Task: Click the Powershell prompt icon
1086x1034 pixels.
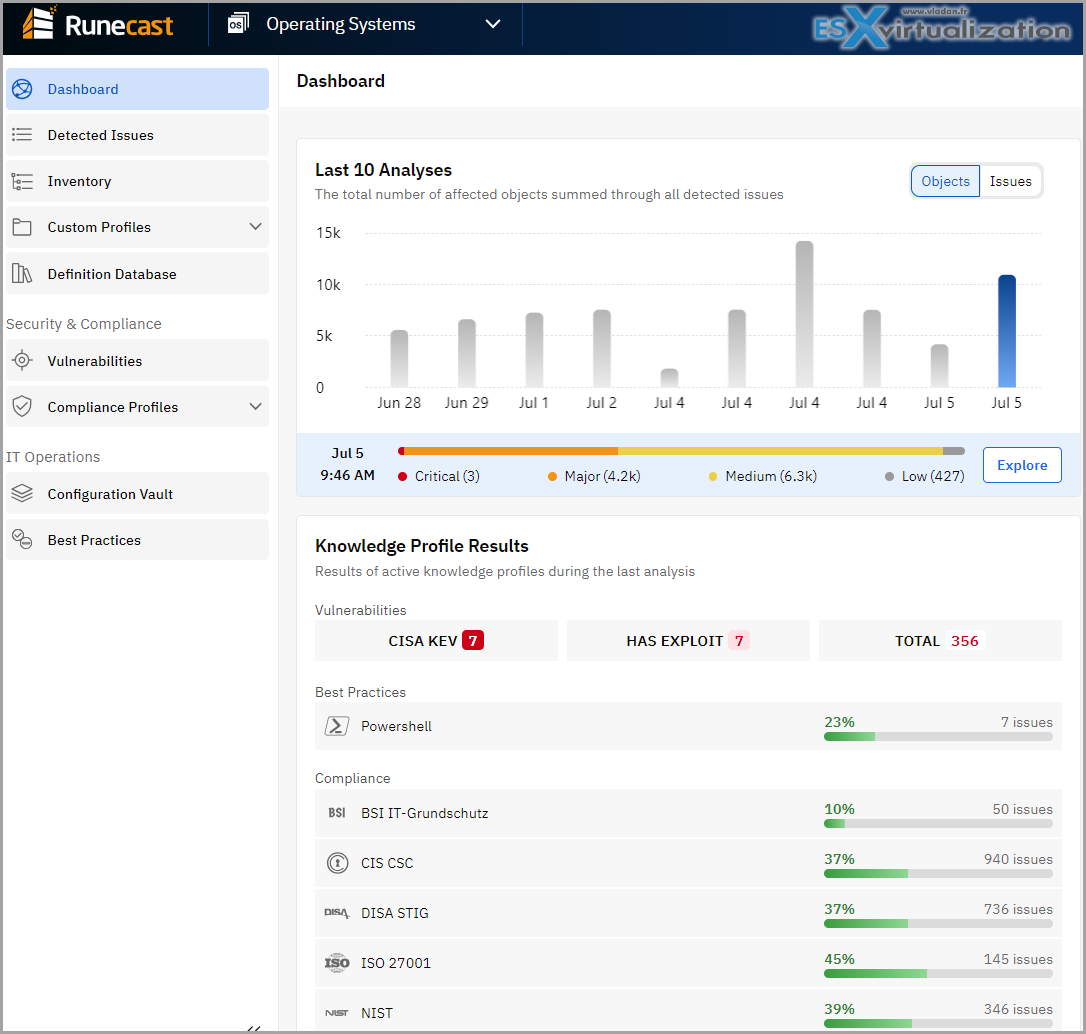Action: (x=337, y=726)
